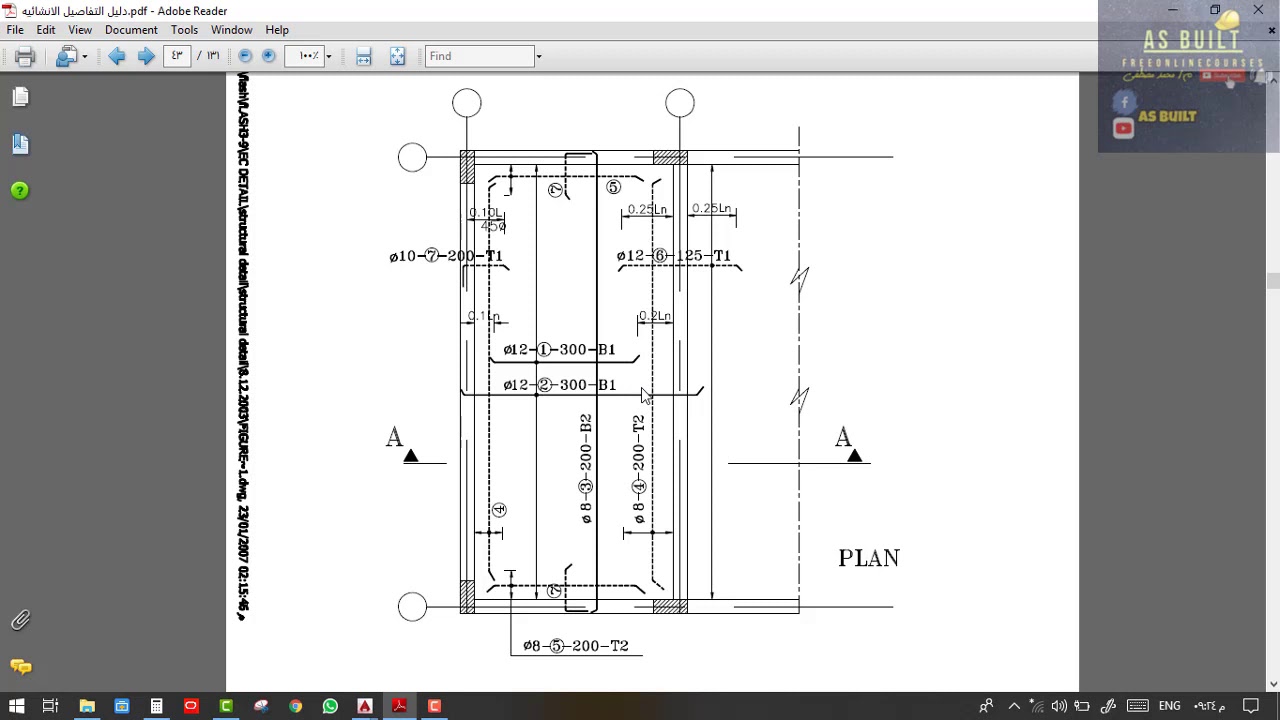Open the Document menu
The height and width of the screenshot is (720, 1280).
131,30
